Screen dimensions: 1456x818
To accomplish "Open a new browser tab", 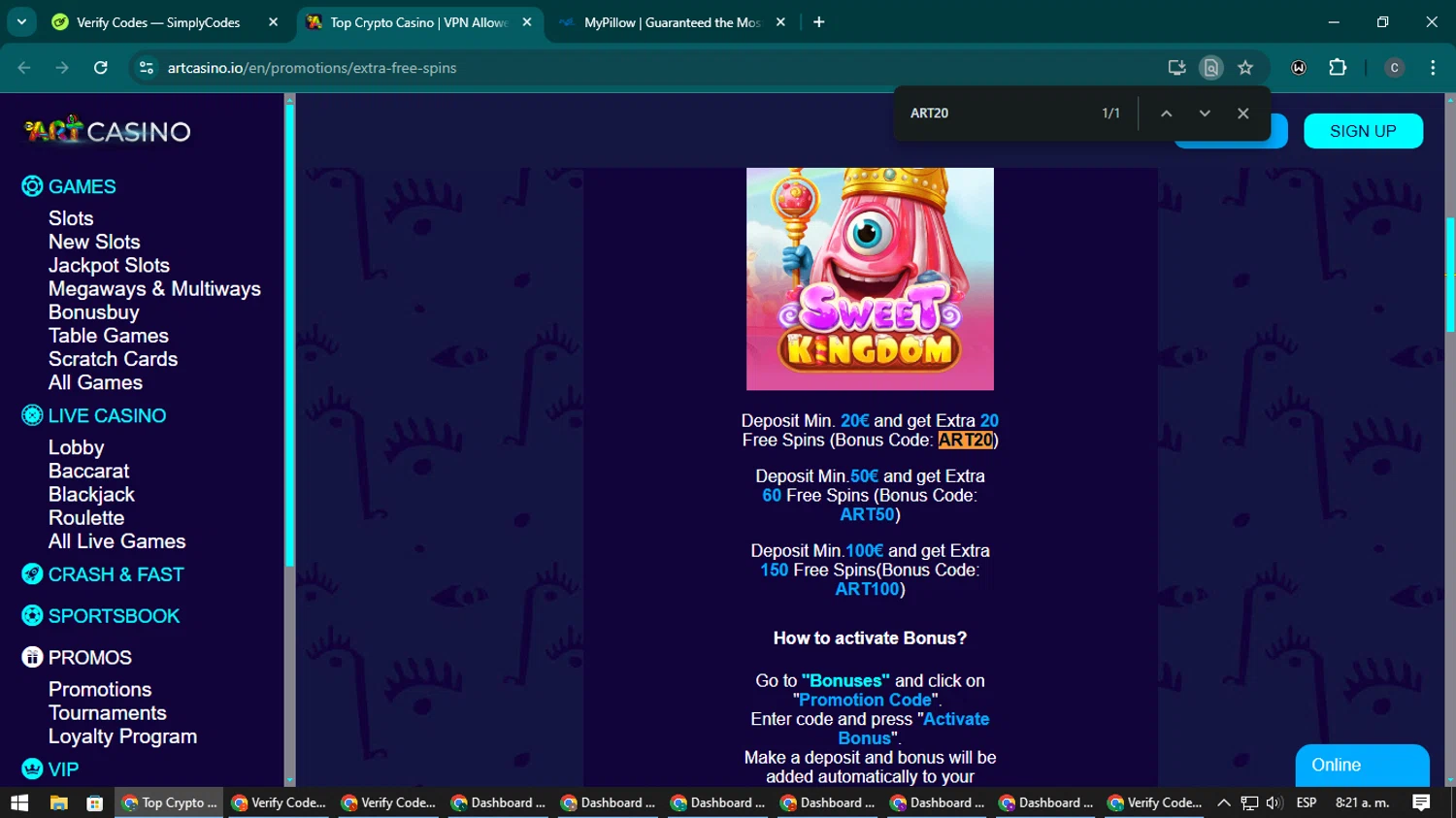I will (x=818, y=22).
